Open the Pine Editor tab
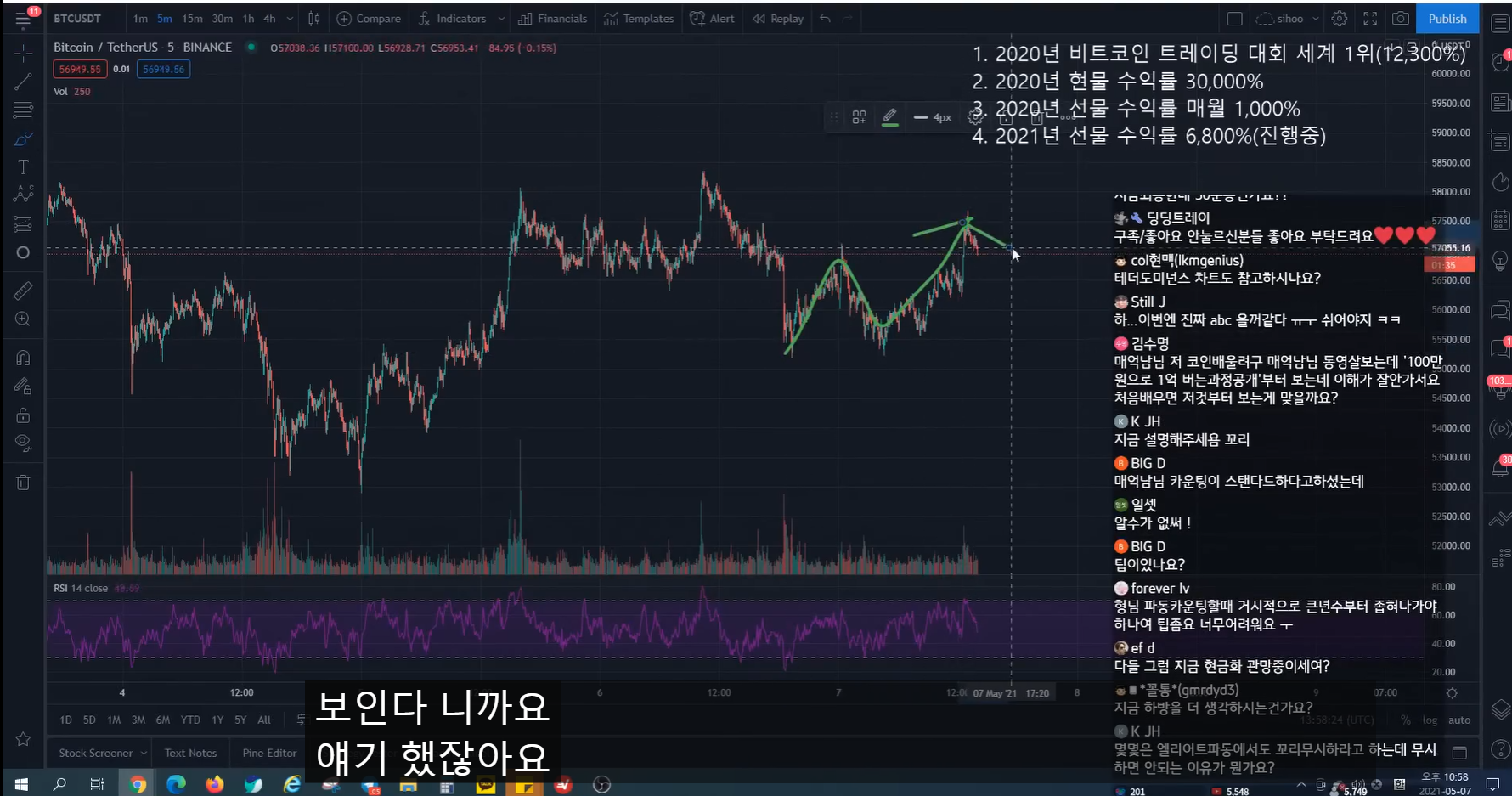This screenshot has height=796, width=1512. tap(269, 753)
